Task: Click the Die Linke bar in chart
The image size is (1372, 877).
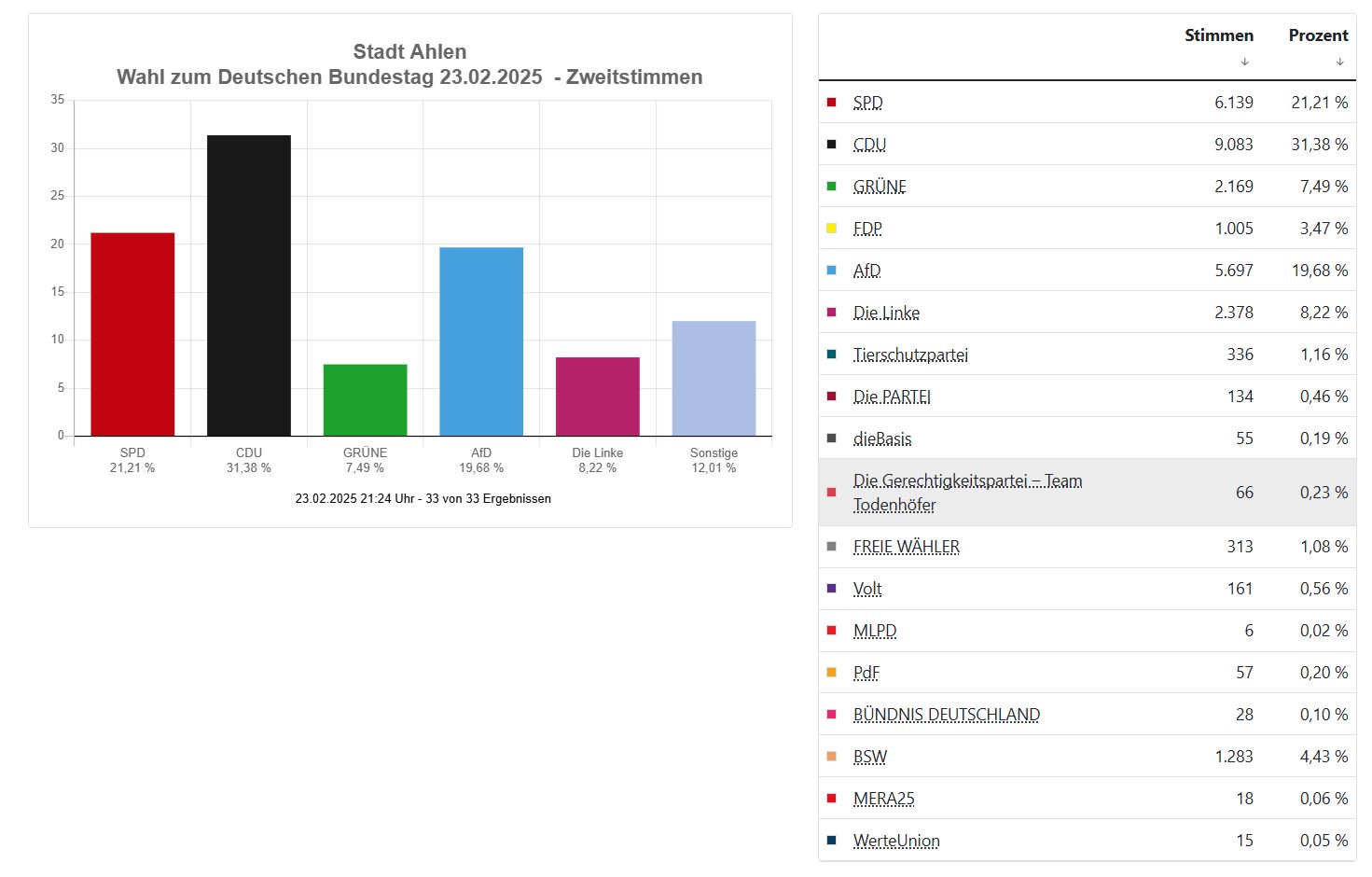Action: [598, 397]
